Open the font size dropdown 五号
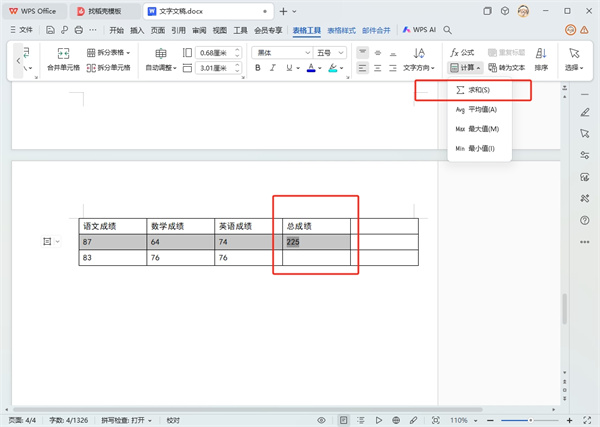 coord(330,52)
